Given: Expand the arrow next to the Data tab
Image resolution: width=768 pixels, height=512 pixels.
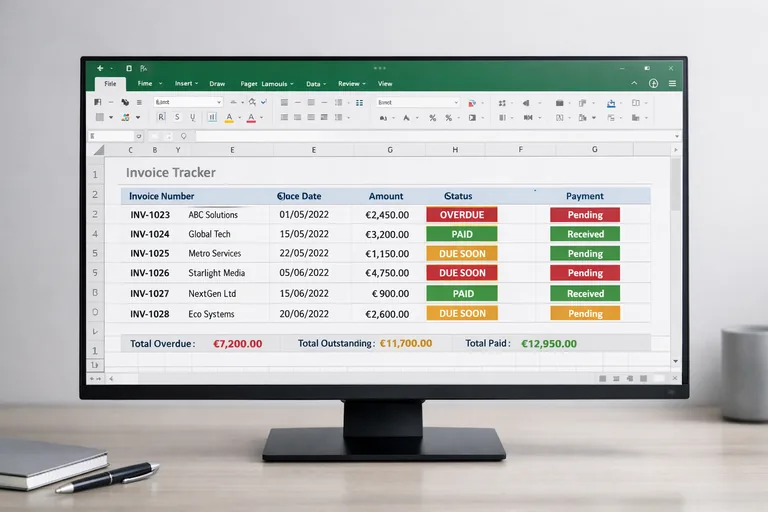Looking at the screenshot, I should tap(325, 84).
